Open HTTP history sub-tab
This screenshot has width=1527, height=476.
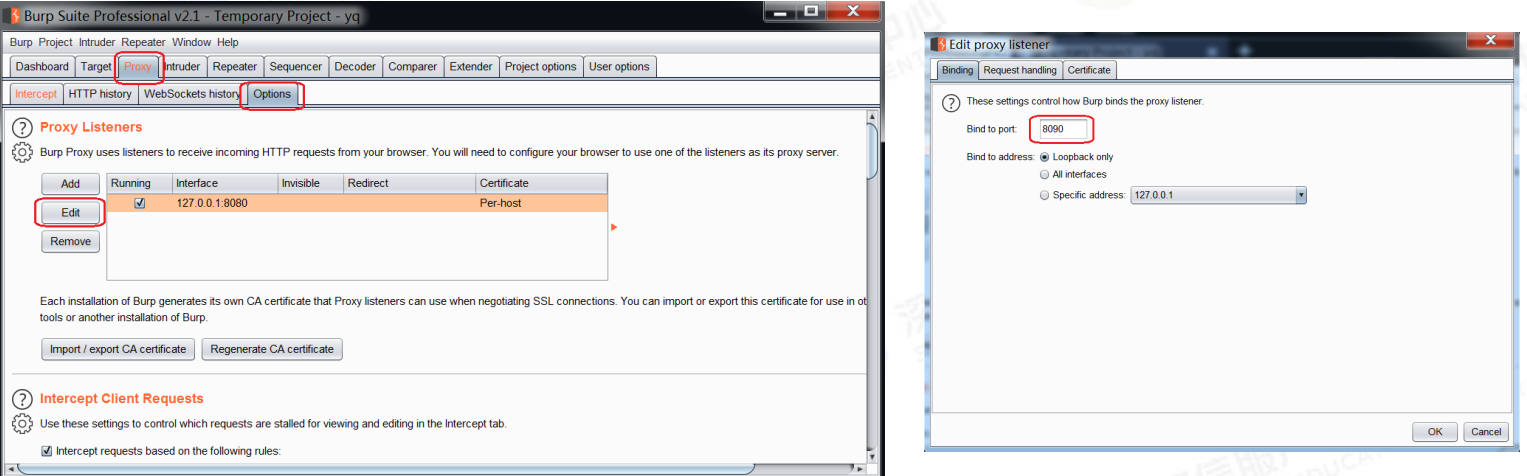(x=100, y=94)
